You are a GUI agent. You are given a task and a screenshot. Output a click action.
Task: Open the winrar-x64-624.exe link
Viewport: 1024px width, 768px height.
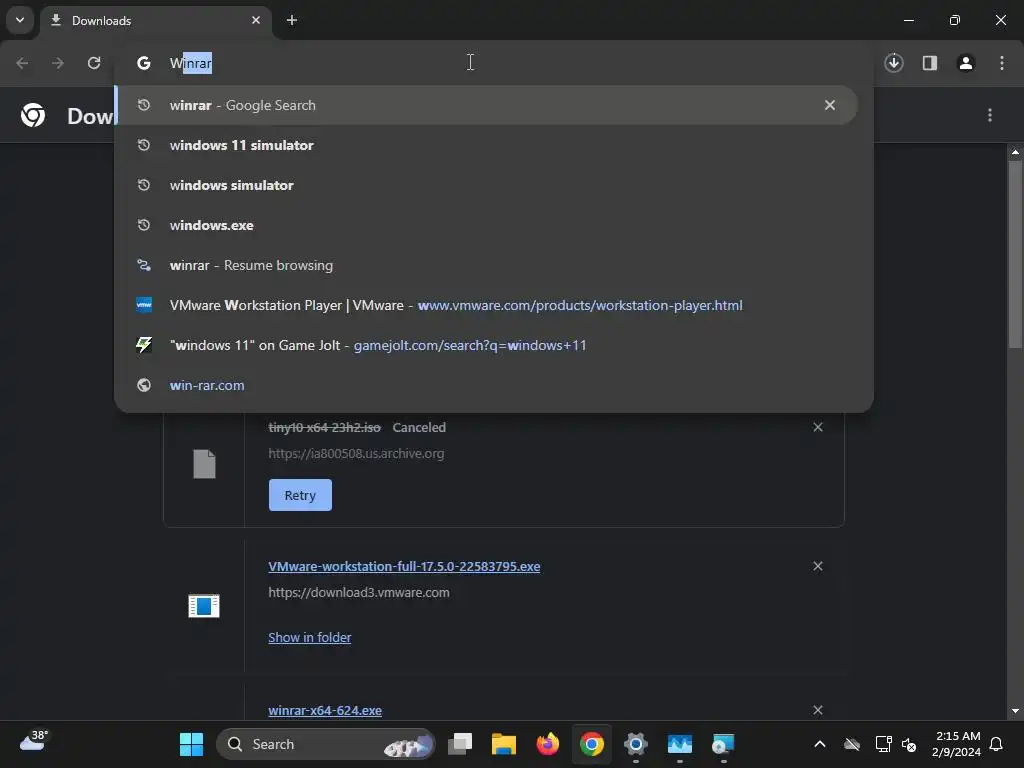pos(325,711)
